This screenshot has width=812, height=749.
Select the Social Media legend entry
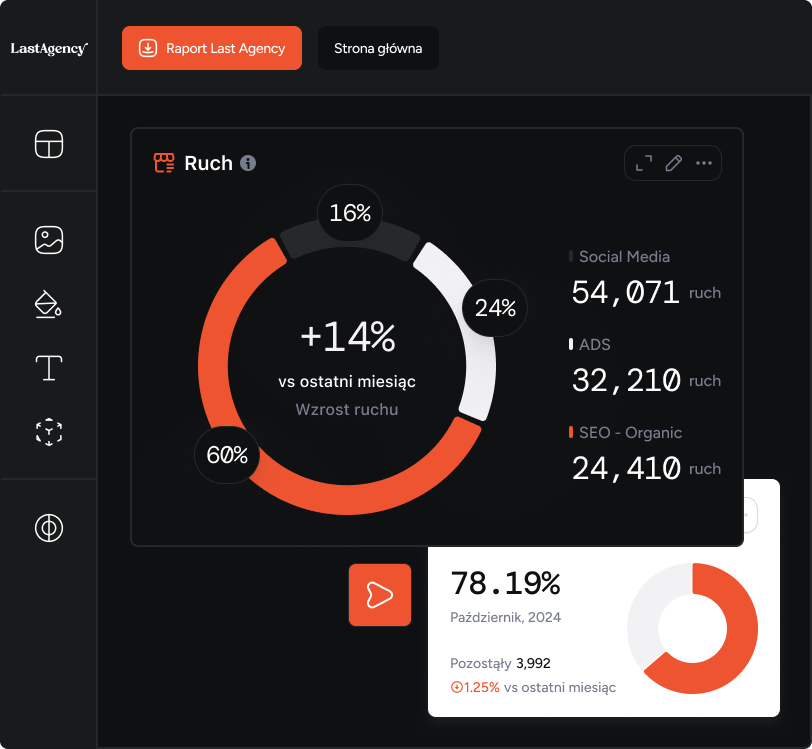[624, 257]
